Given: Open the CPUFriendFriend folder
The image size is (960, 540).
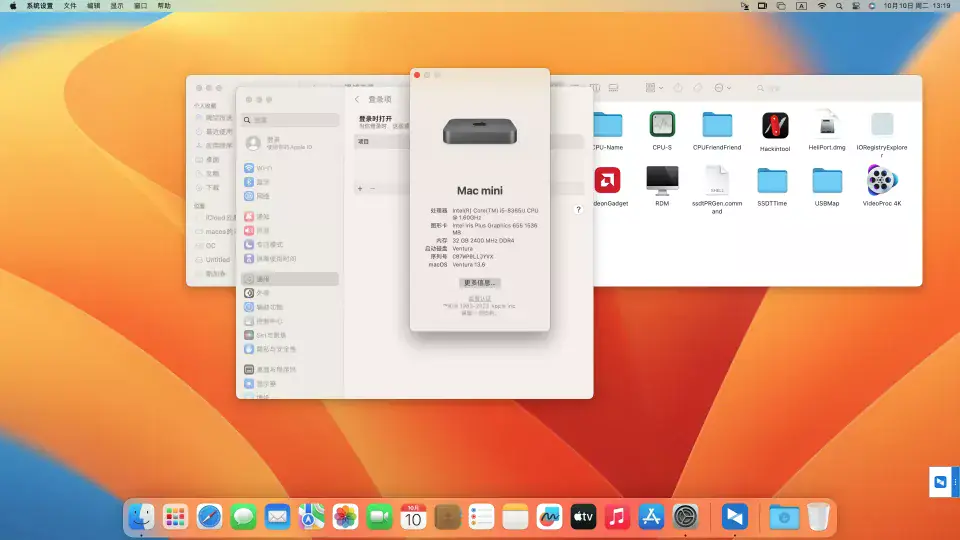Looking at the screenshot, I should pos(717,125).
